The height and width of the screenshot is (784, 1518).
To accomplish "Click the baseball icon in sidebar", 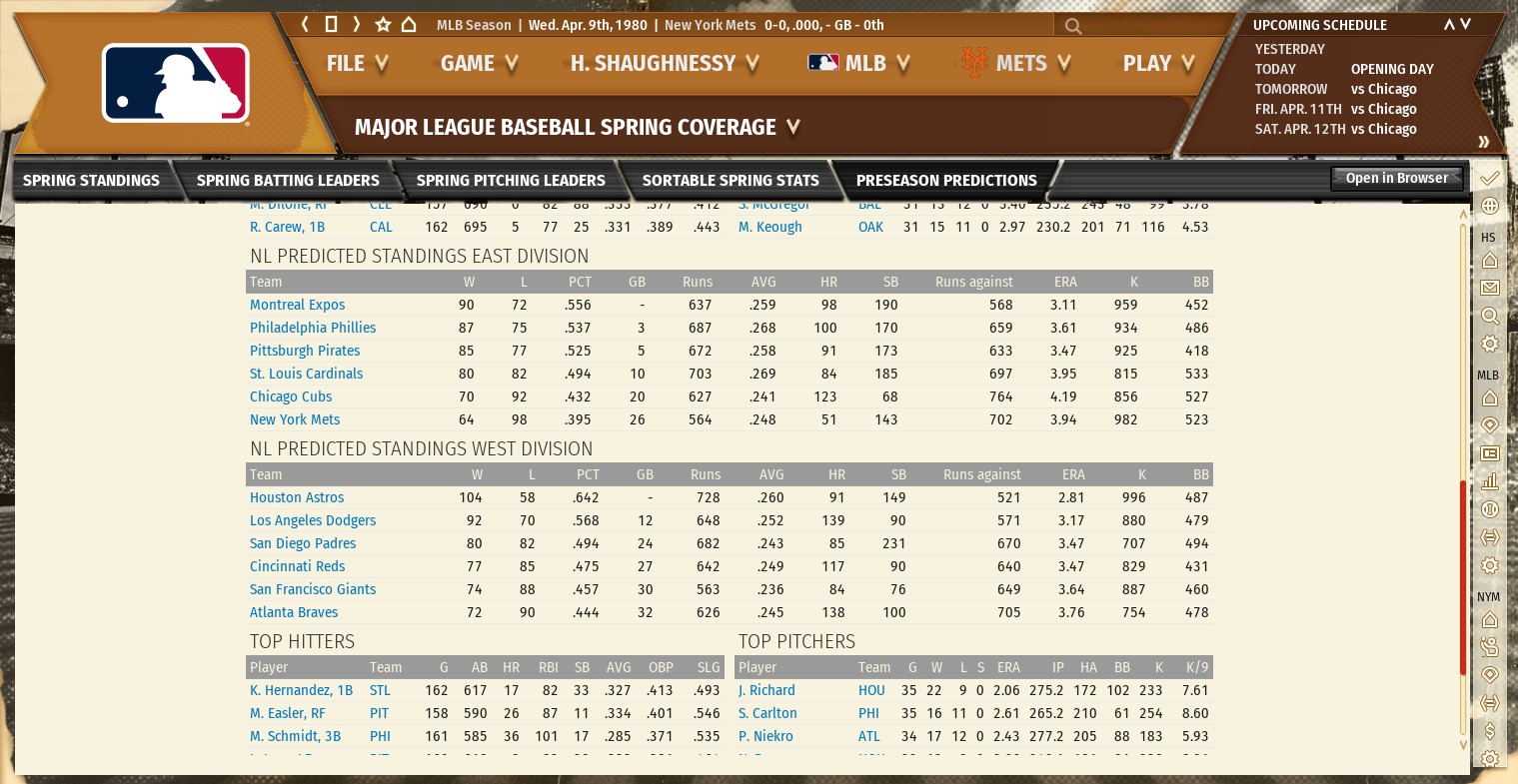I will [x=1489, y=509].
